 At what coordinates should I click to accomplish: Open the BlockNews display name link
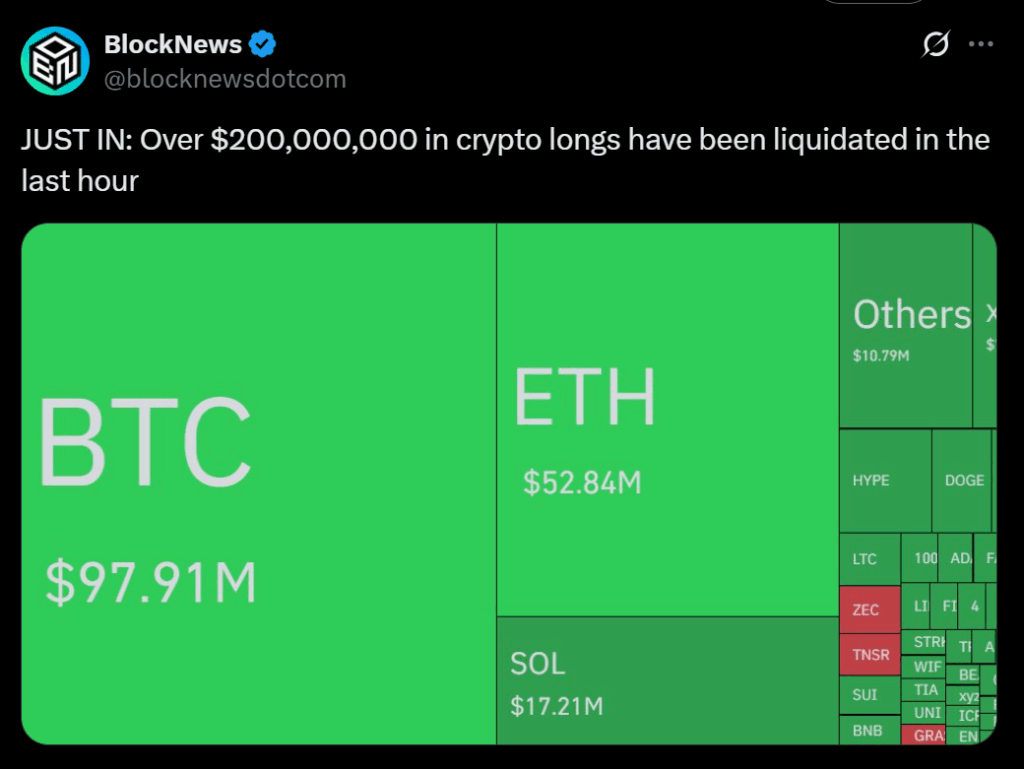[x=173, y=45]
